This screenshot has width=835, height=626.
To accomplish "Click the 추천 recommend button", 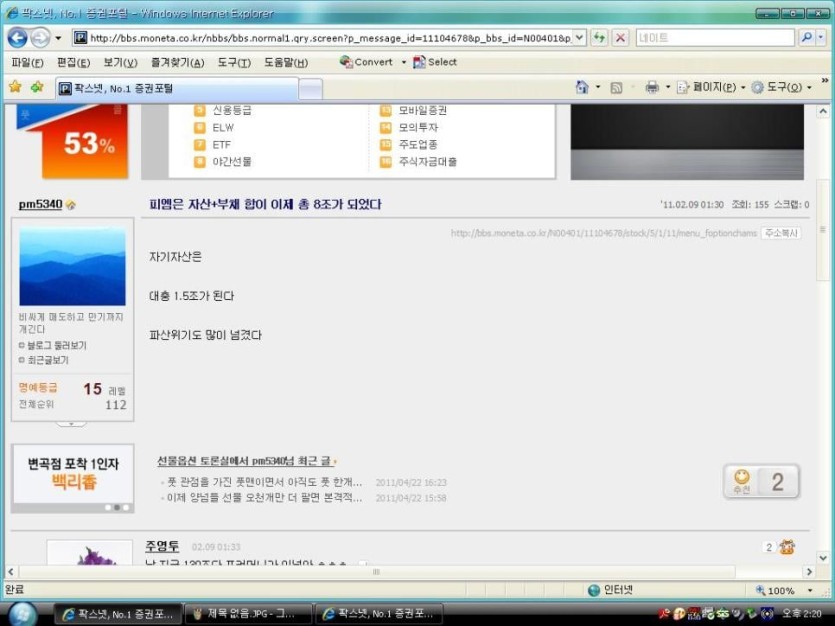I will [x=742, y=482].
